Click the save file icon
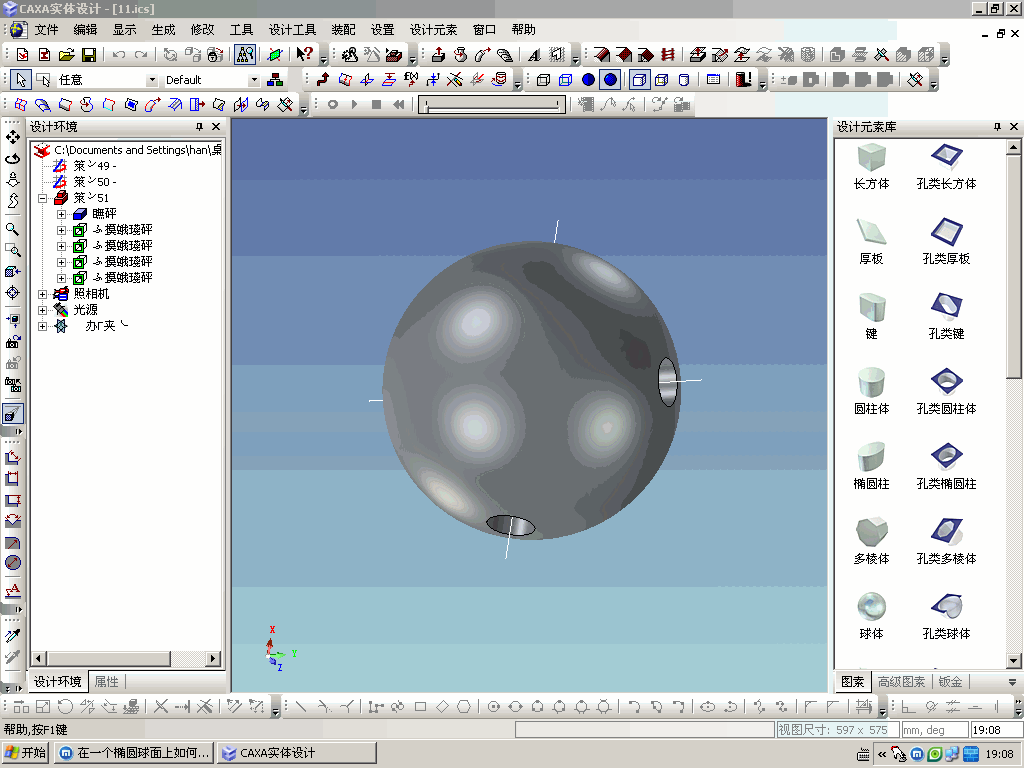Image resolution: width=1024 pixels, height=768 pixels. [x=88, y=55]
